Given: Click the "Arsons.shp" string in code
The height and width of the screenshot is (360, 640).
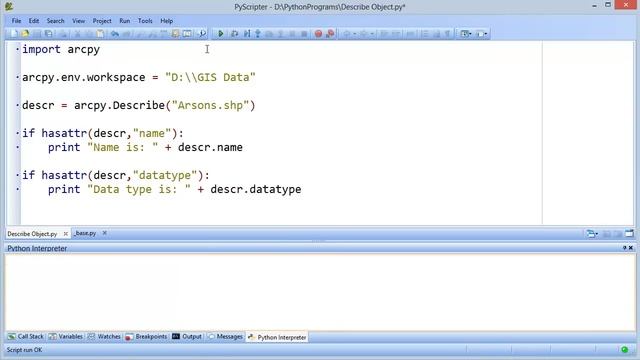Looking at the screenshot, I should [x=210, y=105].
